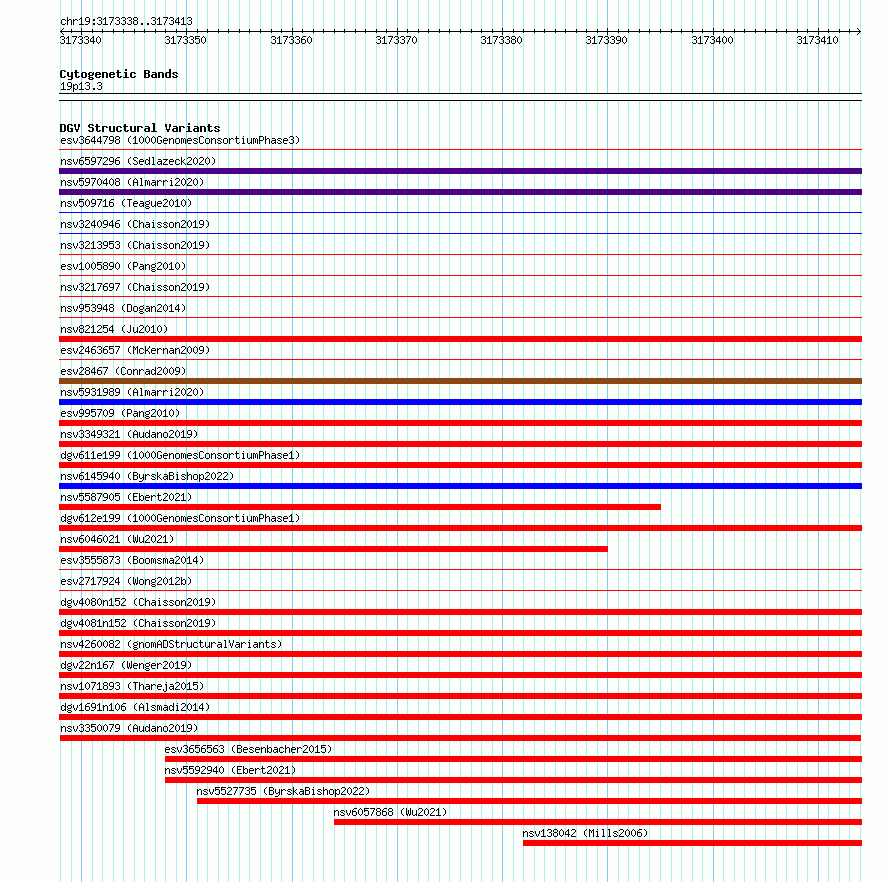
Task: Click the nsv821254 (Ju2010) label
Action: 114,329
